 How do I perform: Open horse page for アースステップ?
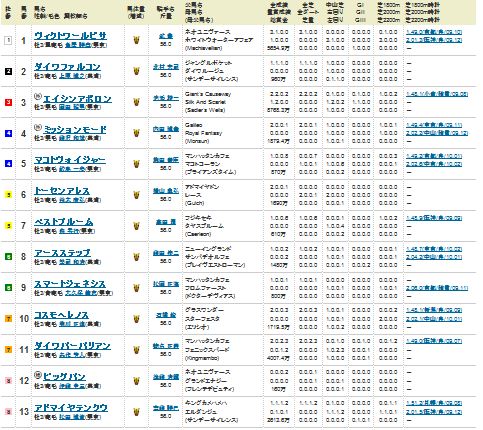click(x=63, y=253)
